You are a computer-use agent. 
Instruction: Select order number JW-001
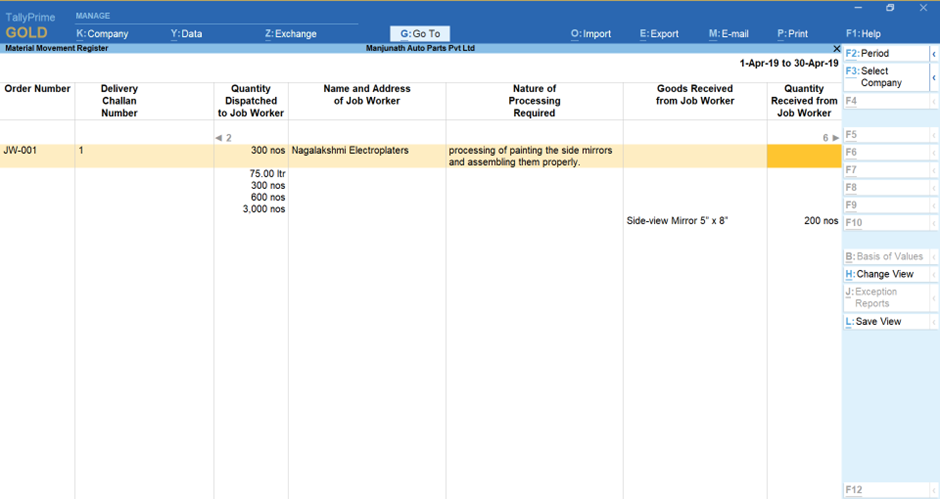(20, 151)
